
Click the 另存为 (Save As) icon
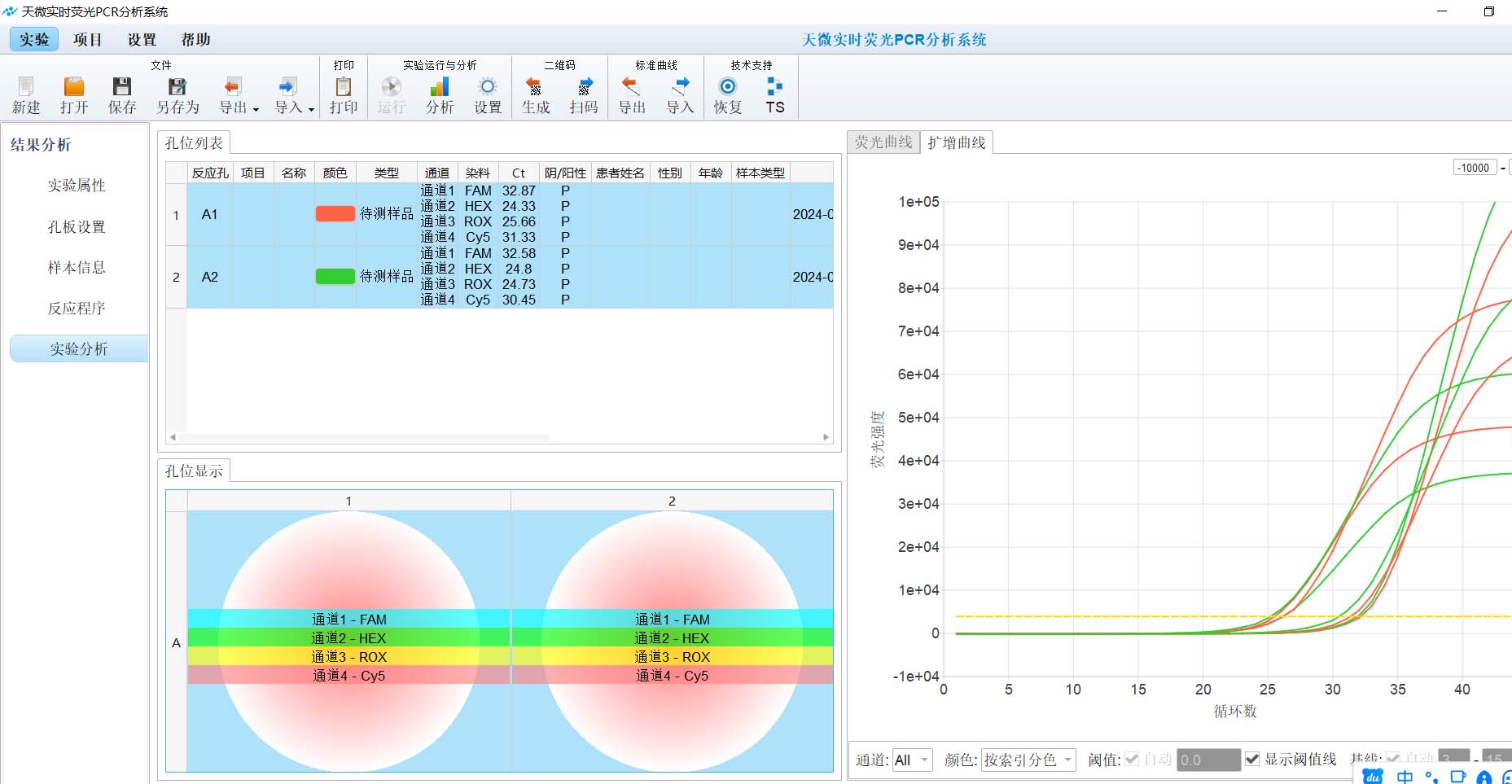pyautogui.click(x=177, y=86)
